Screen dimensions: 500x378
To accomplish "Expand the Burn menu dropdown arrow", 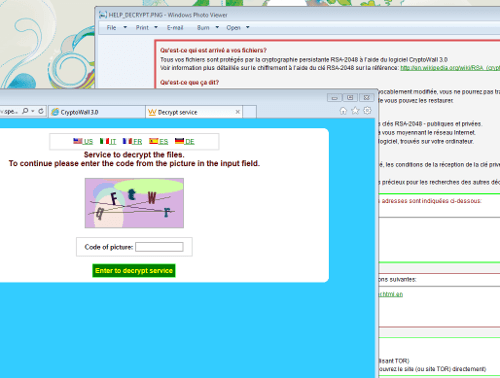I will pyautogui.click(x=217, y=27).
